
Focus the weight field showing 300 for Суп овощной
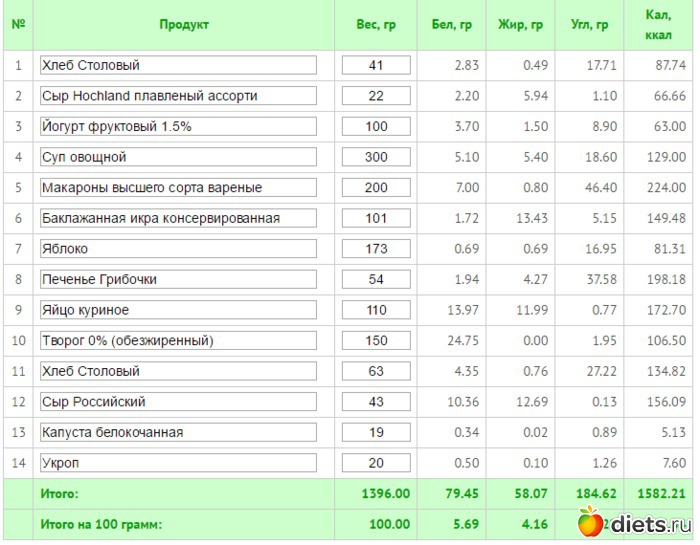pos(376,157)
